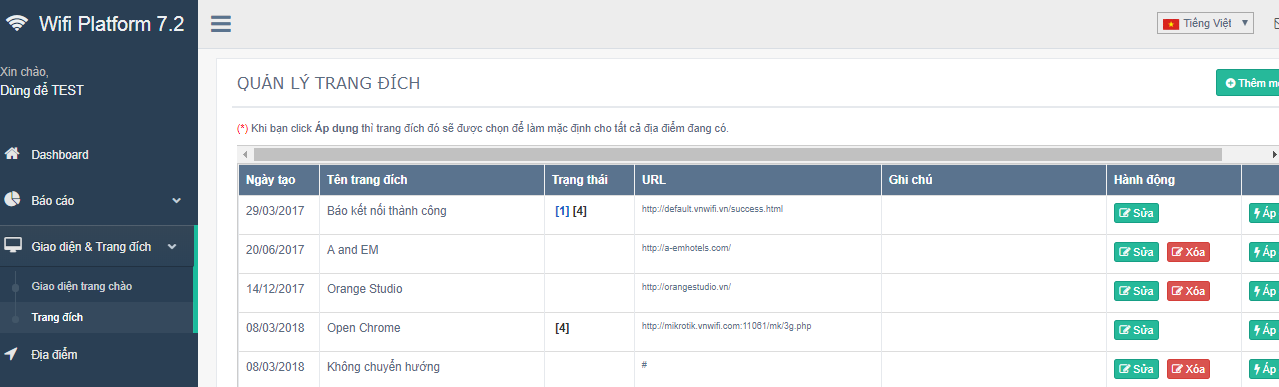The height and width of the screenshot is (387, 1279).
Task: Click the Sửa button for Báo kết nối thành công
Action: [1136, 212]
